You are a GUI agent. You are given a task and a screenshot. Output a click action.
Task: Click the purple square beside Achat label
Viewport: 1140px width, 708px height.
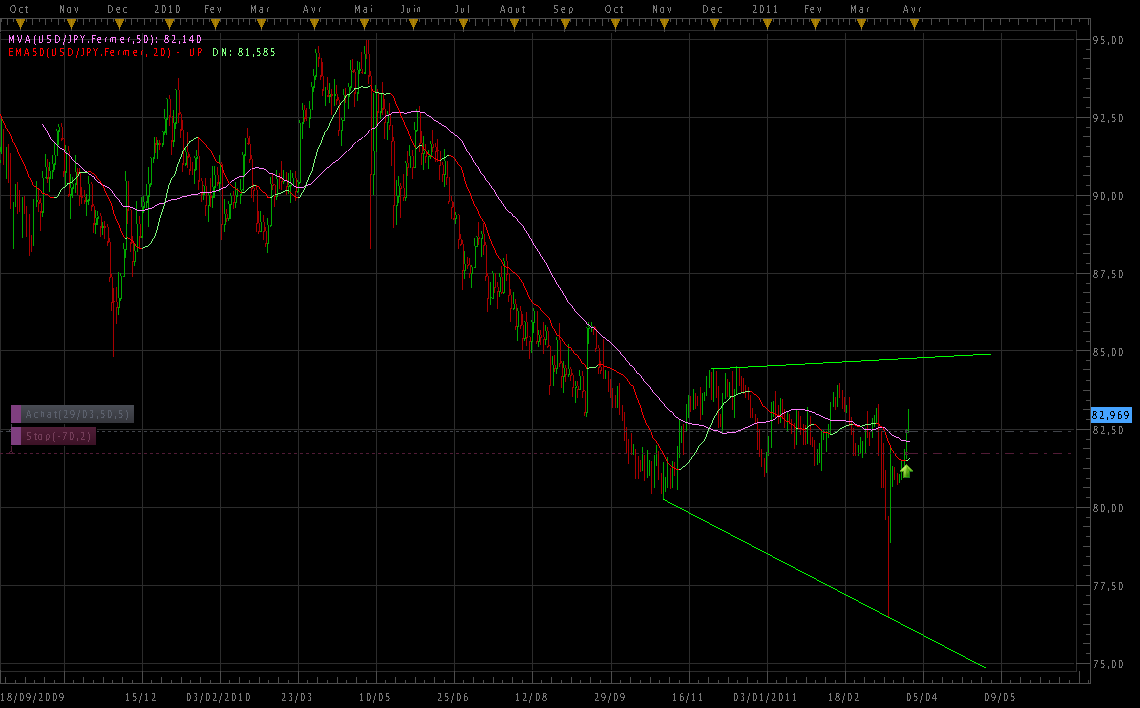[x=16, y=414]
